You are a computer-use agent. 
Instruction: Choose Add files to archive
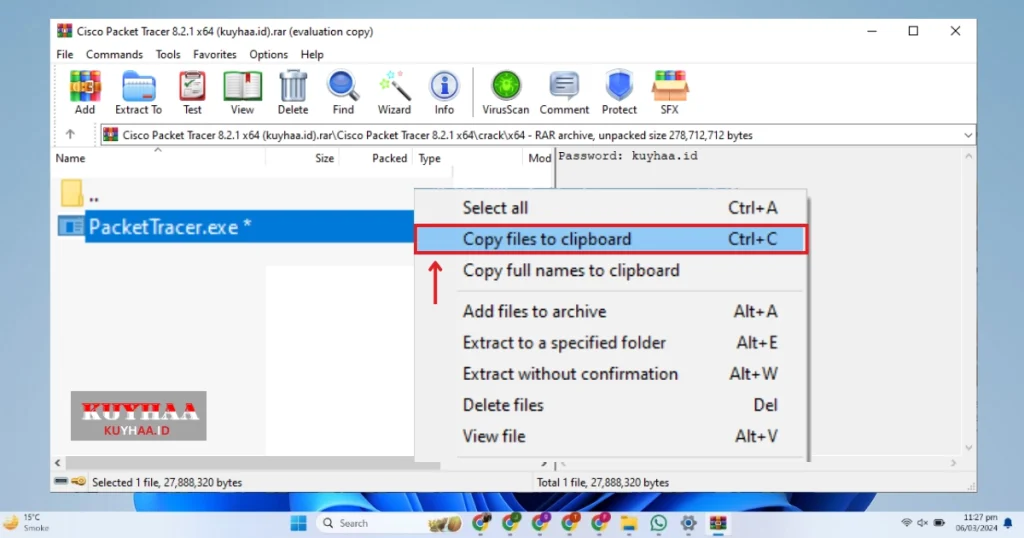[x=611, y=311]
